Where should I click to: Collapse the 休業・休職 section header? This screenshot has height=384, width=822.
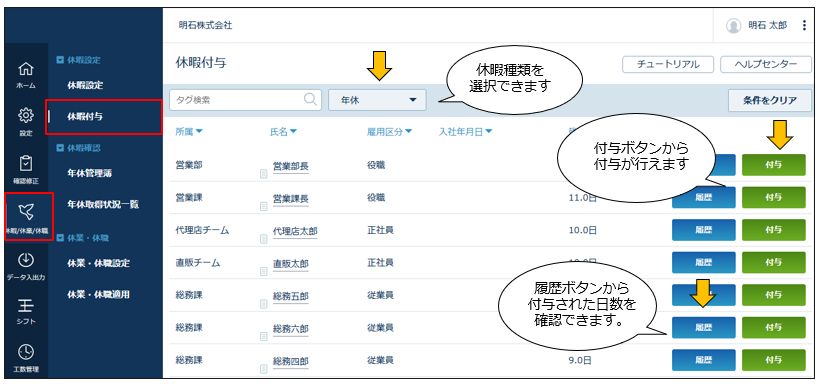tap(82, 238)
